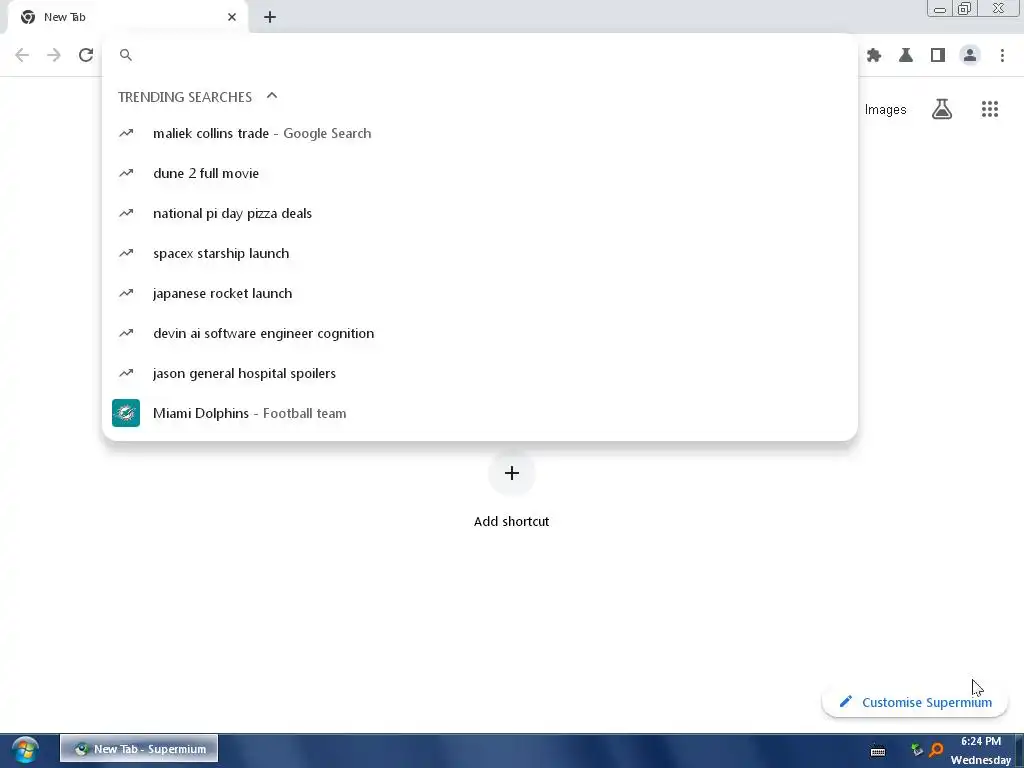The height and width of the screenshot is (768, 1024).
Task: Click the Miami Dolphins team logo
Action: [126, 413]
